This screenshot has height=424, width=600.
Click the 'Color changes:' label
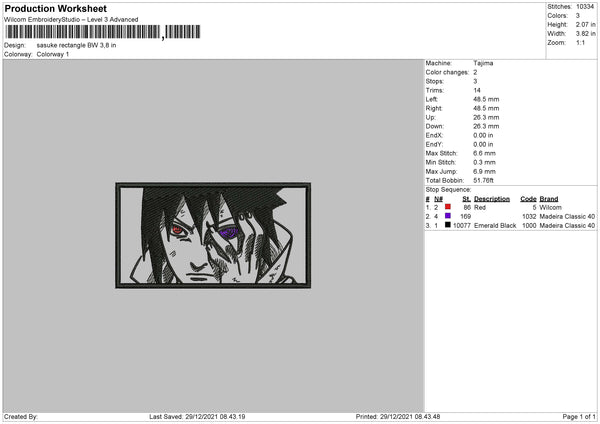pos(447,72)
